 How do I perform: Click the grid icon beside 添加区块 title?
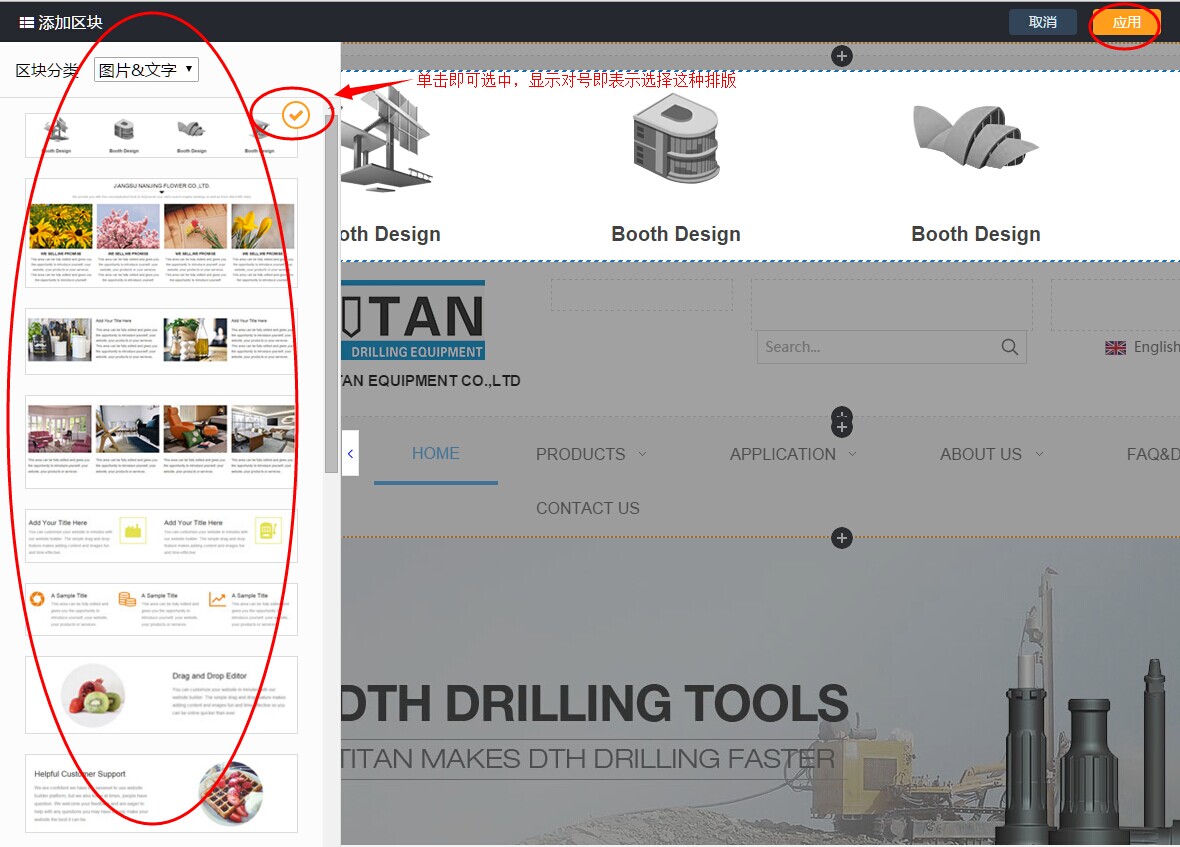pos(27,22)
